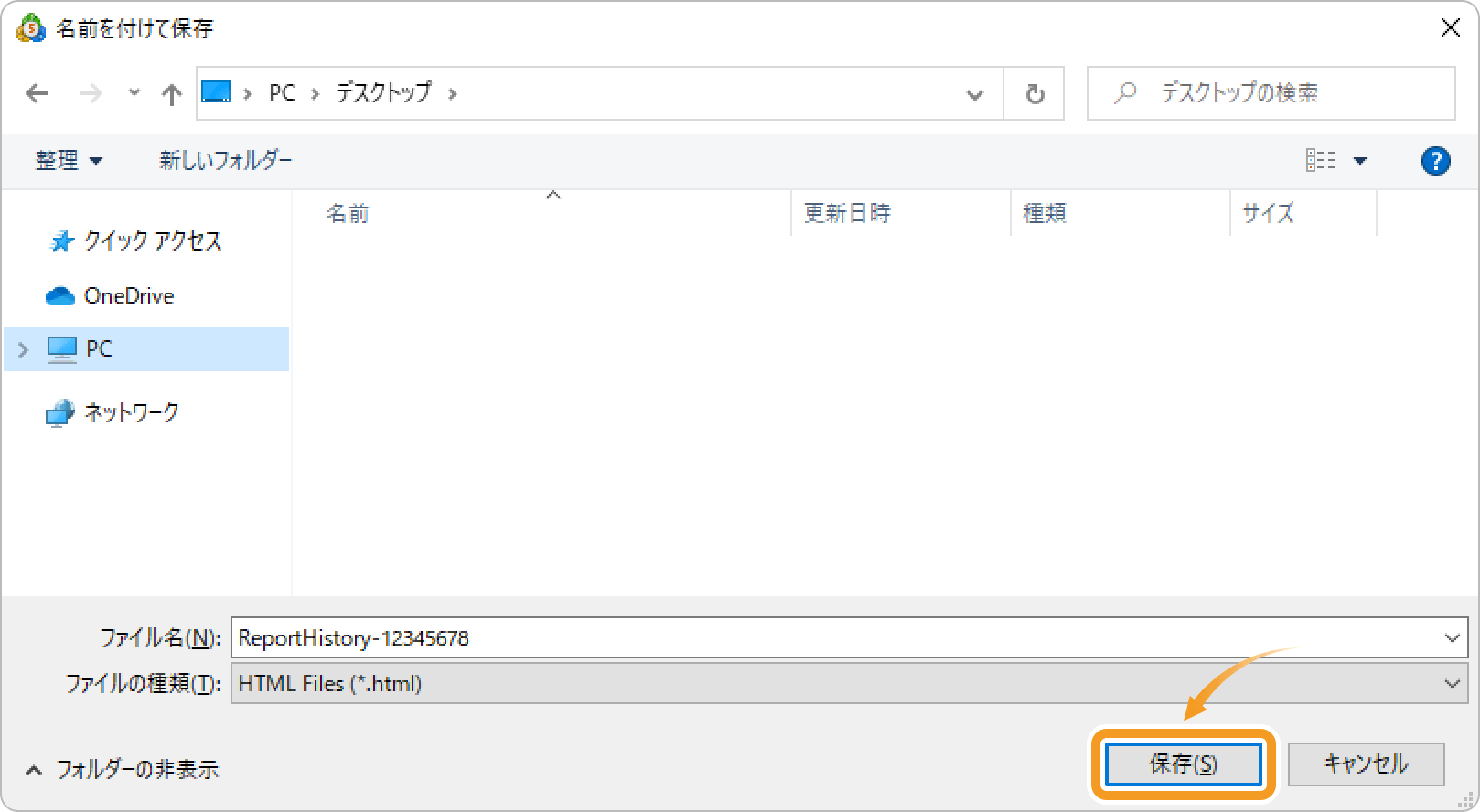This screenshot has width=1480, height=812.
Task: Expand the PC tree node
Action: pyautogui.click(x=24, y=349)
